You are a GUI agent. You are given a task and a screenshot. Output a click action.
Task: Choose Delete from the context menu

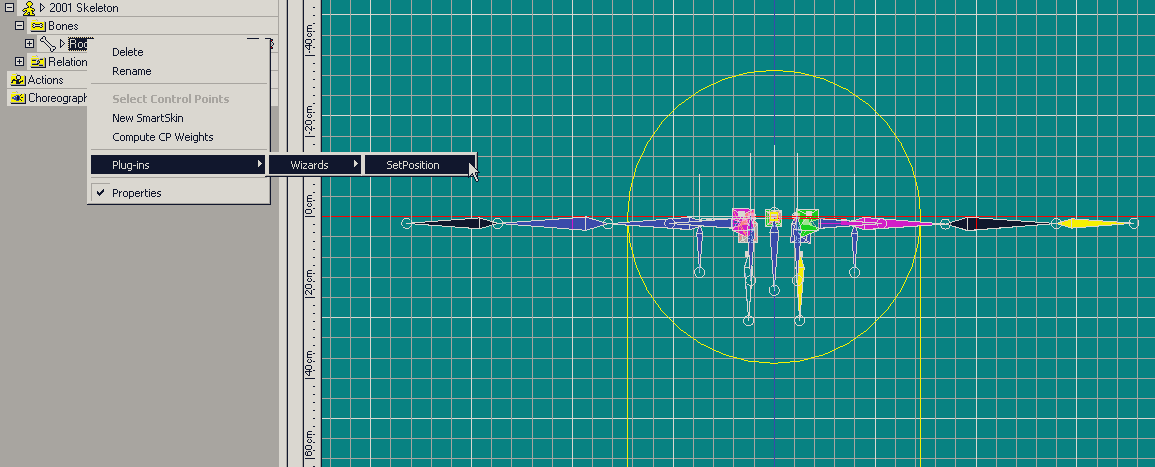click(x=127, y=52)
